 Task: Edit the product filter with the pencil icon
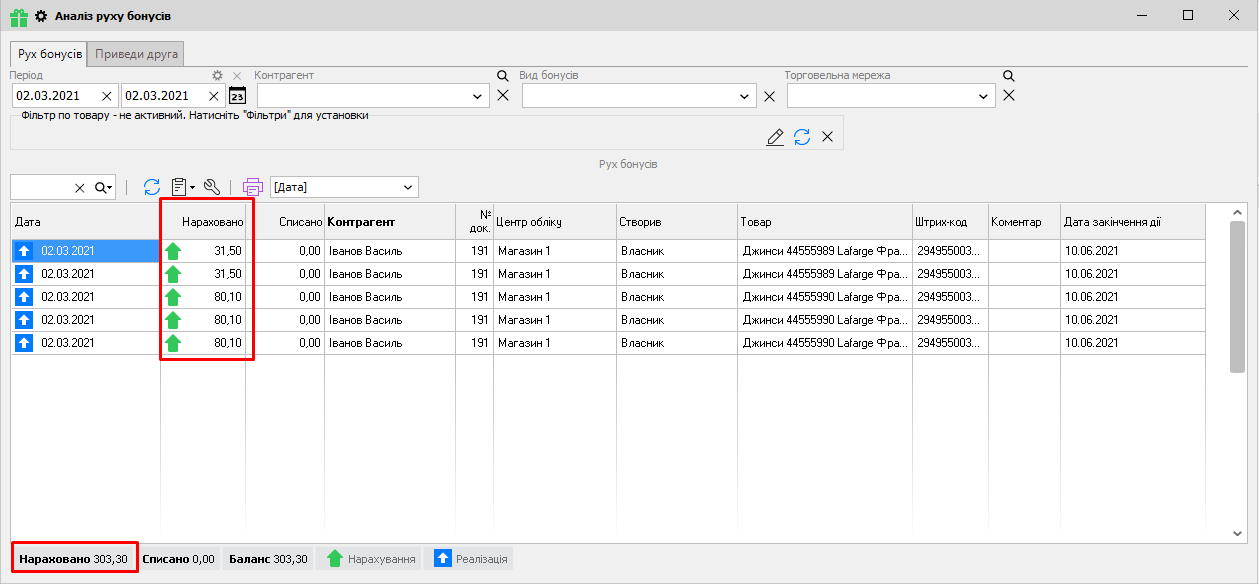(775, 137)
